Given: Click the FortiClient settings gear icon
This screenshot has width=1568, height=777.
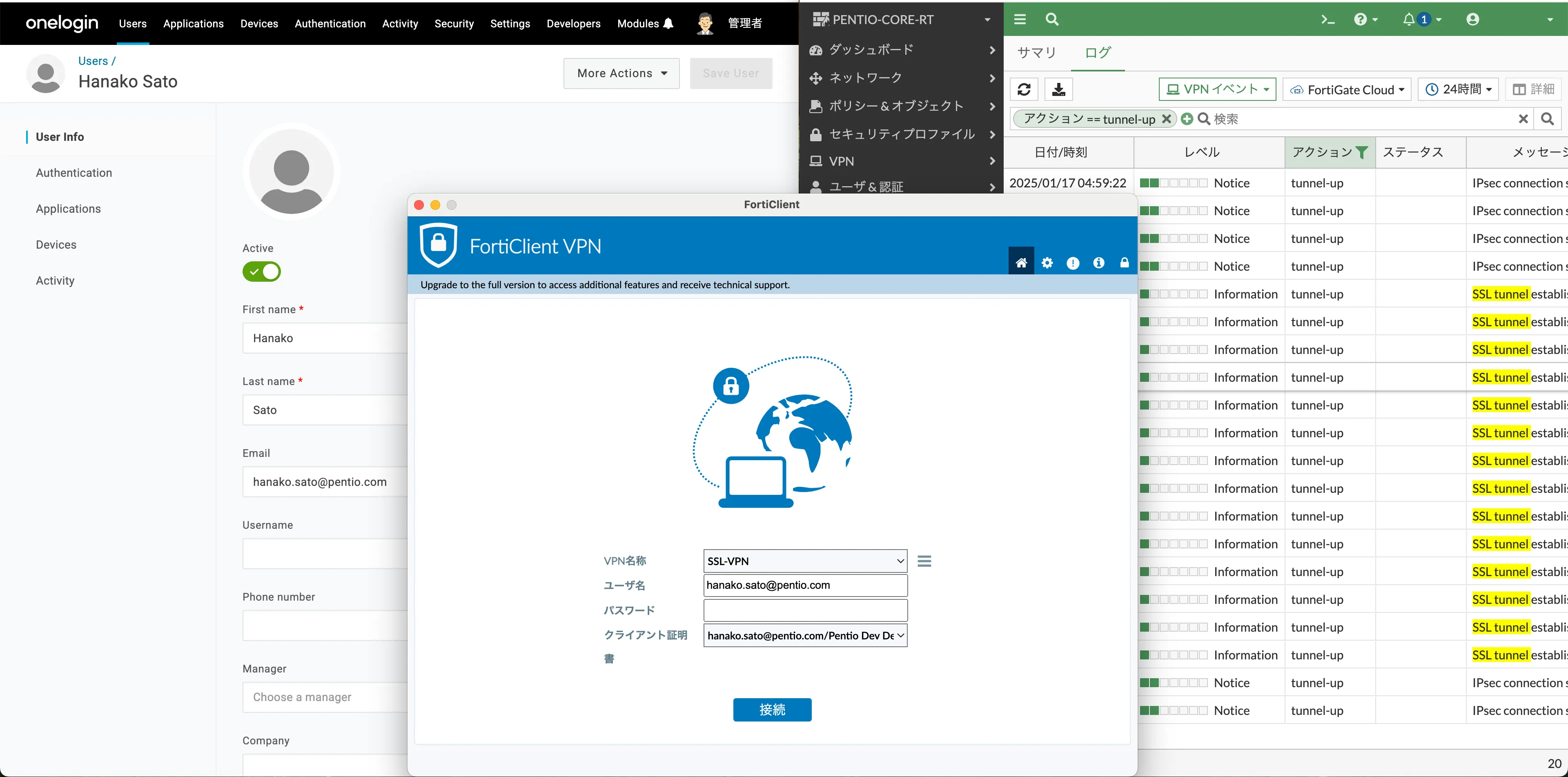Looking at the screenshot, I should tap(1047, 263).
